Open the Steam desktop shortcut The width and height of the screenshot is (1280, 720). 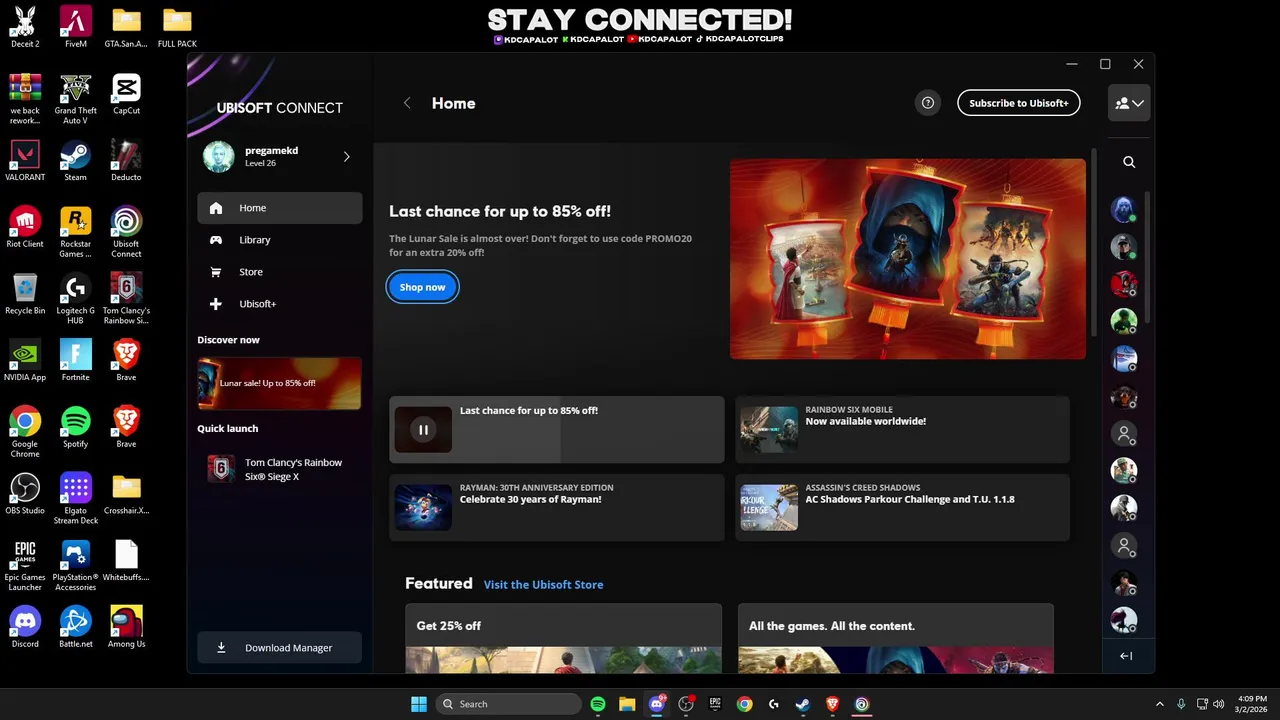click(75, 160)
